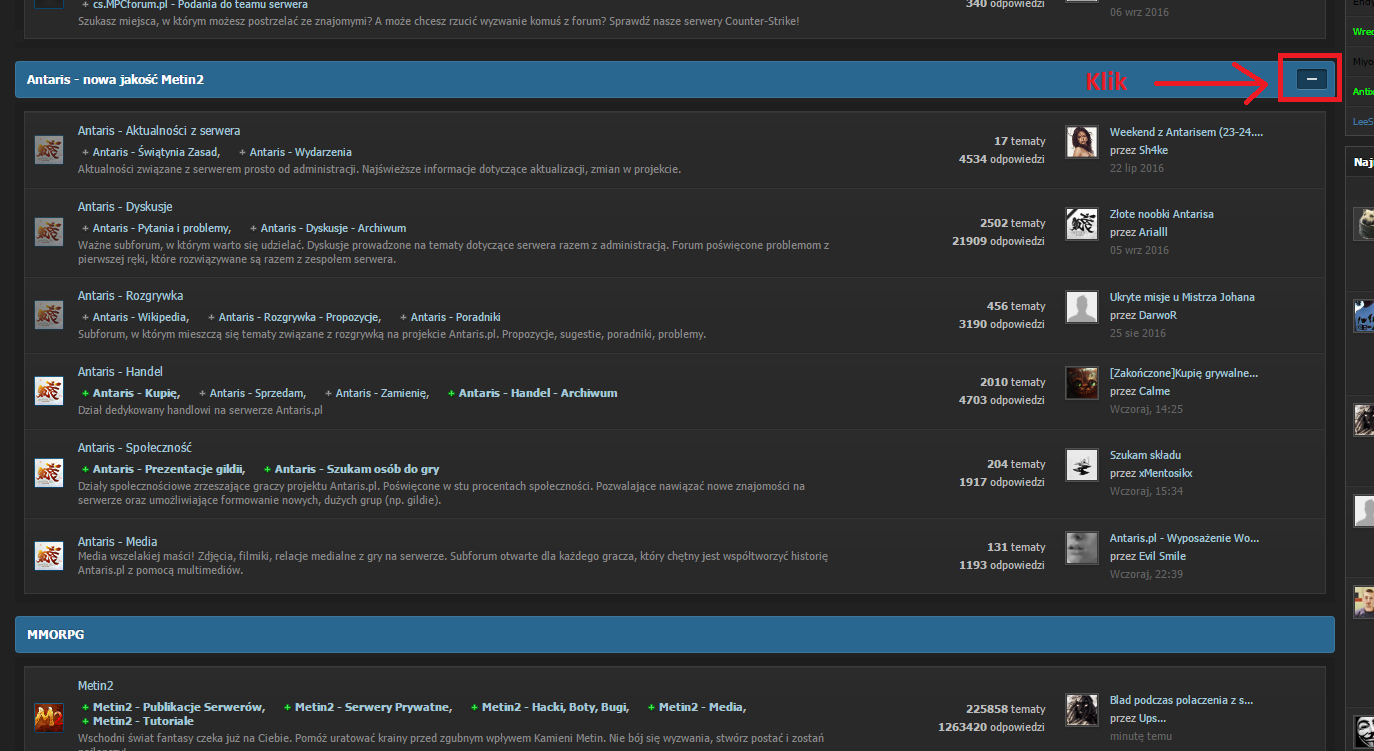The height and width of the screenshot is (751, 1374).
Task: Go to Antaris - Pytania i problemy
Action: (x=160, y=228)
